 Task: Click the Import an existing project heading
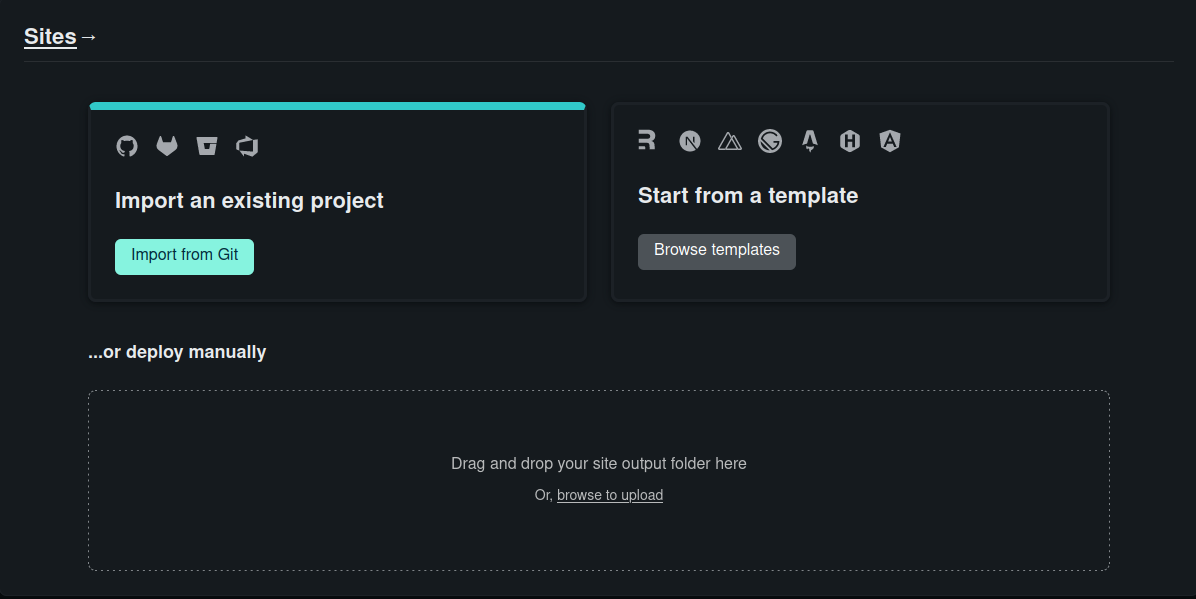pos(249,201)
